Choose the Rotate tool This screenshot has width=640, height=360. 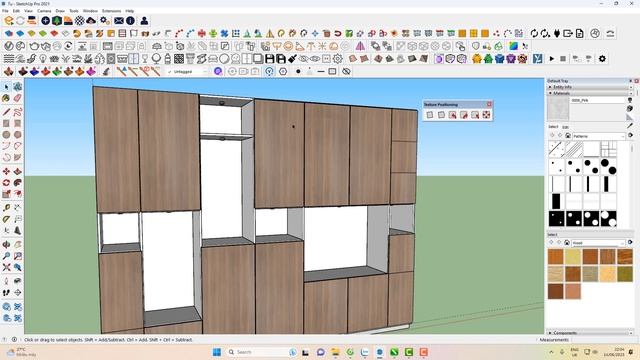click(6, 183)
